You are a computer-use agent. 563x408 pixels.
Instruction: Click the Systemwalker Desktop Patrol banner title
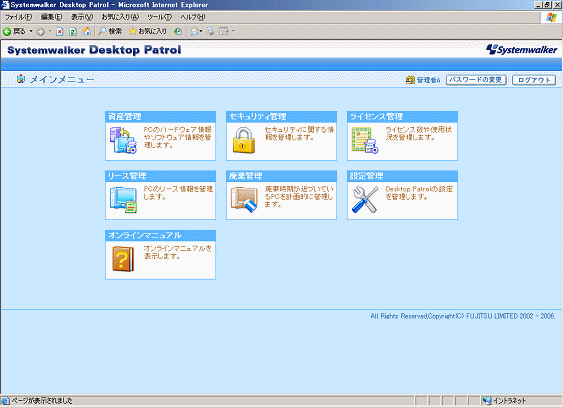click(94, 50)
